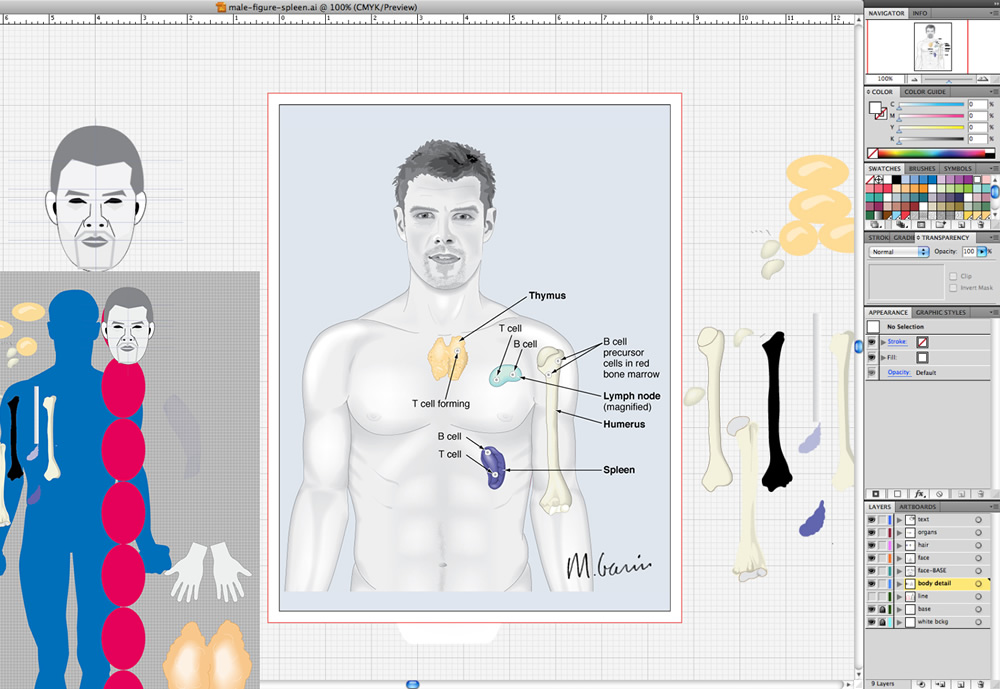The image size is (1000, 689).
Task: Click Swatch Options icon in Swatches panel
Action: (921, 225)
